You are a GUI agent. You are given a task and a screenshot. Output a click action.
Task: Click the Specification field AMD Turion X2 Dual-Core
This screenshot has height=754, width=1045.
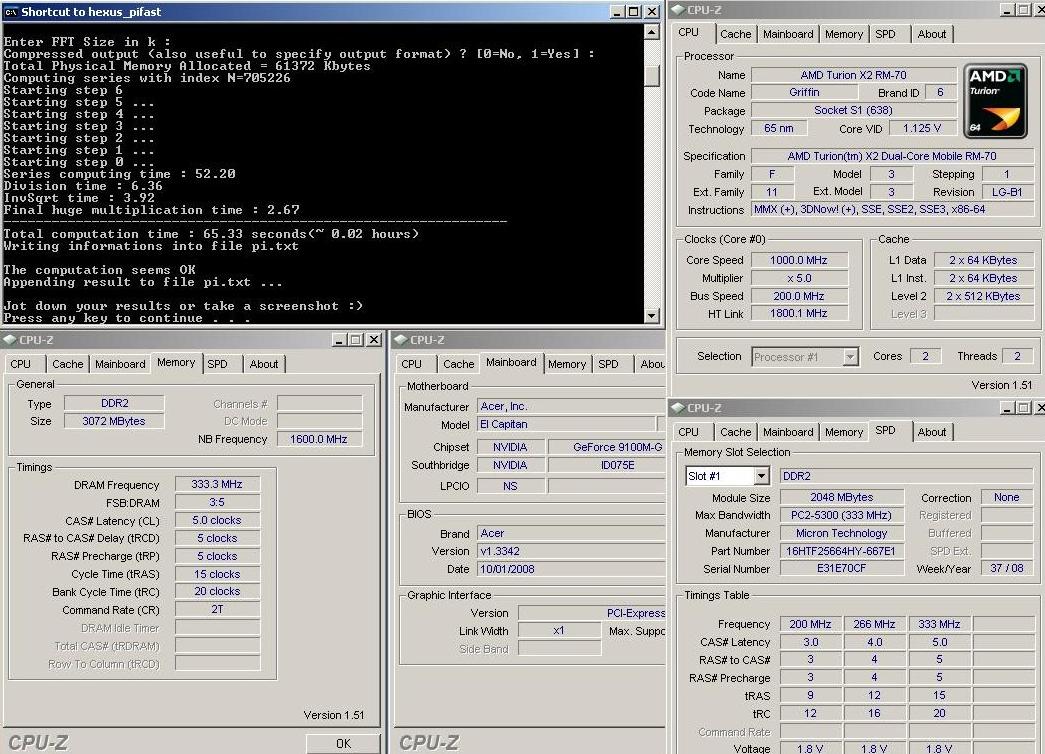click(893, 156)
